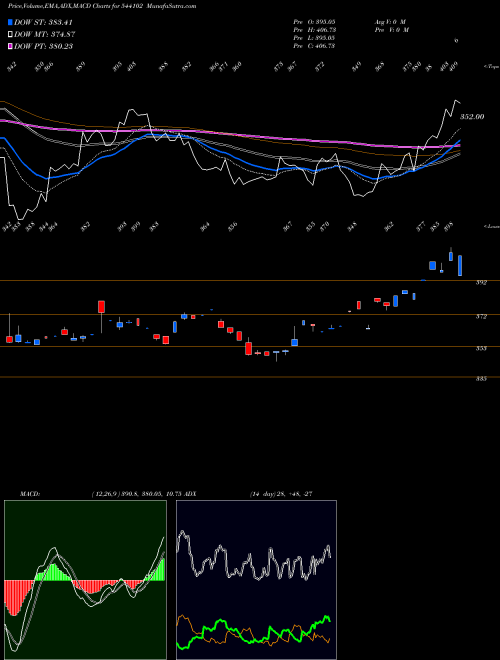Click the ADX '(14 day) 28, +48, -27' text
500x660 pixels.
point(281,494)
